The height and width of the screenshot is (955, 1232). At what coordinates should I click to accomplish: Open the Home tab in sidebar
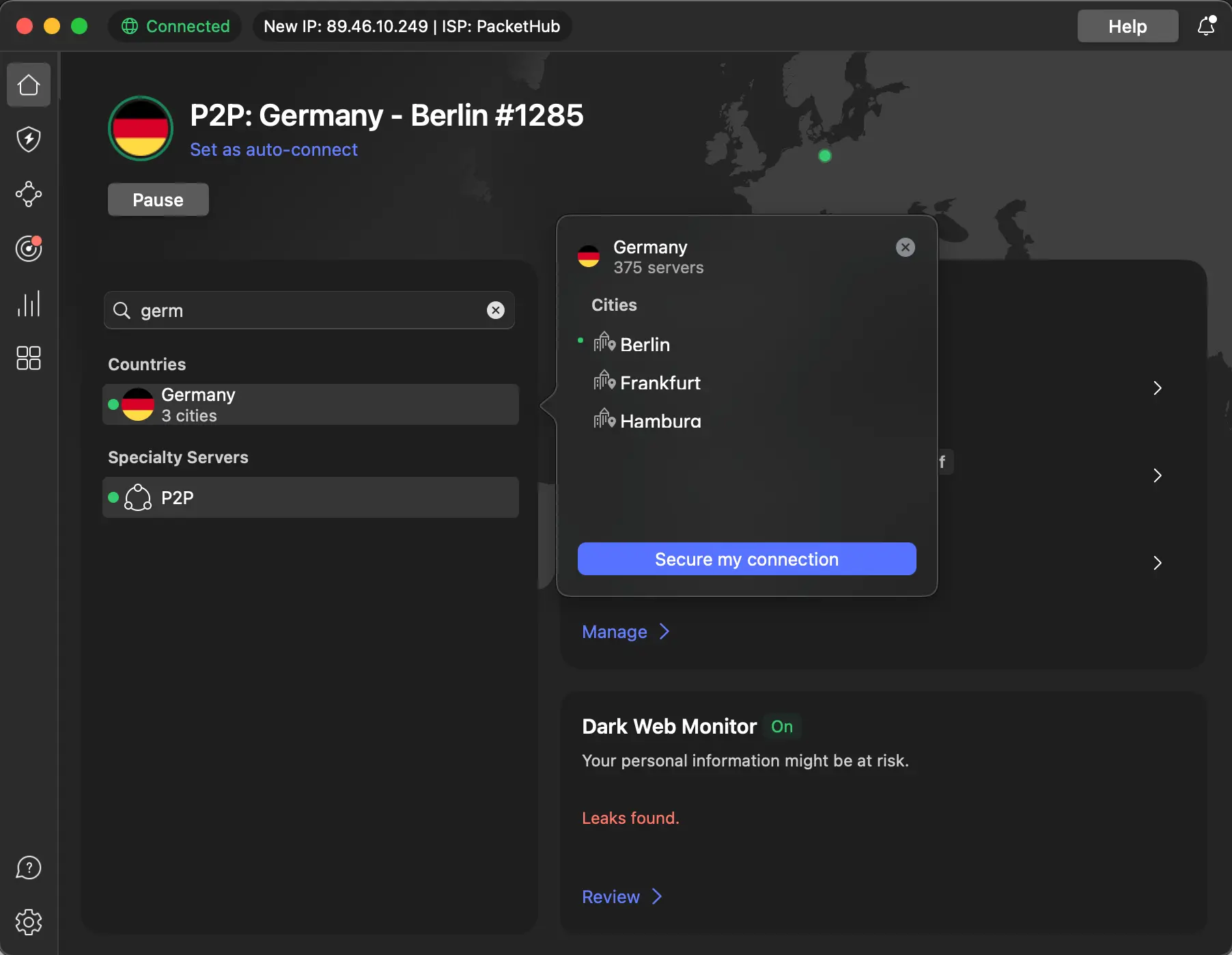pos(29,85)
